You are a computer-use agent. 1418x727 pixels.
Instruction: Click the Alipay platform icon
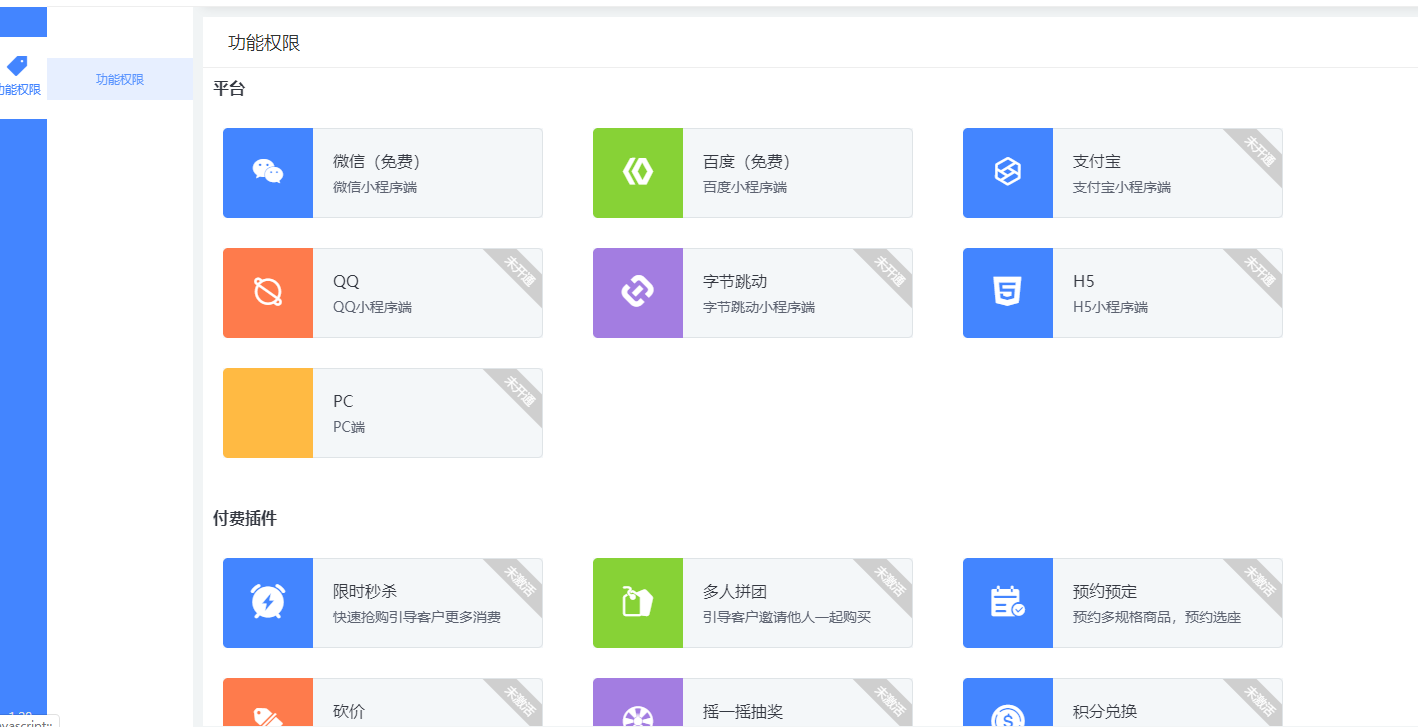pos(1007,172)
